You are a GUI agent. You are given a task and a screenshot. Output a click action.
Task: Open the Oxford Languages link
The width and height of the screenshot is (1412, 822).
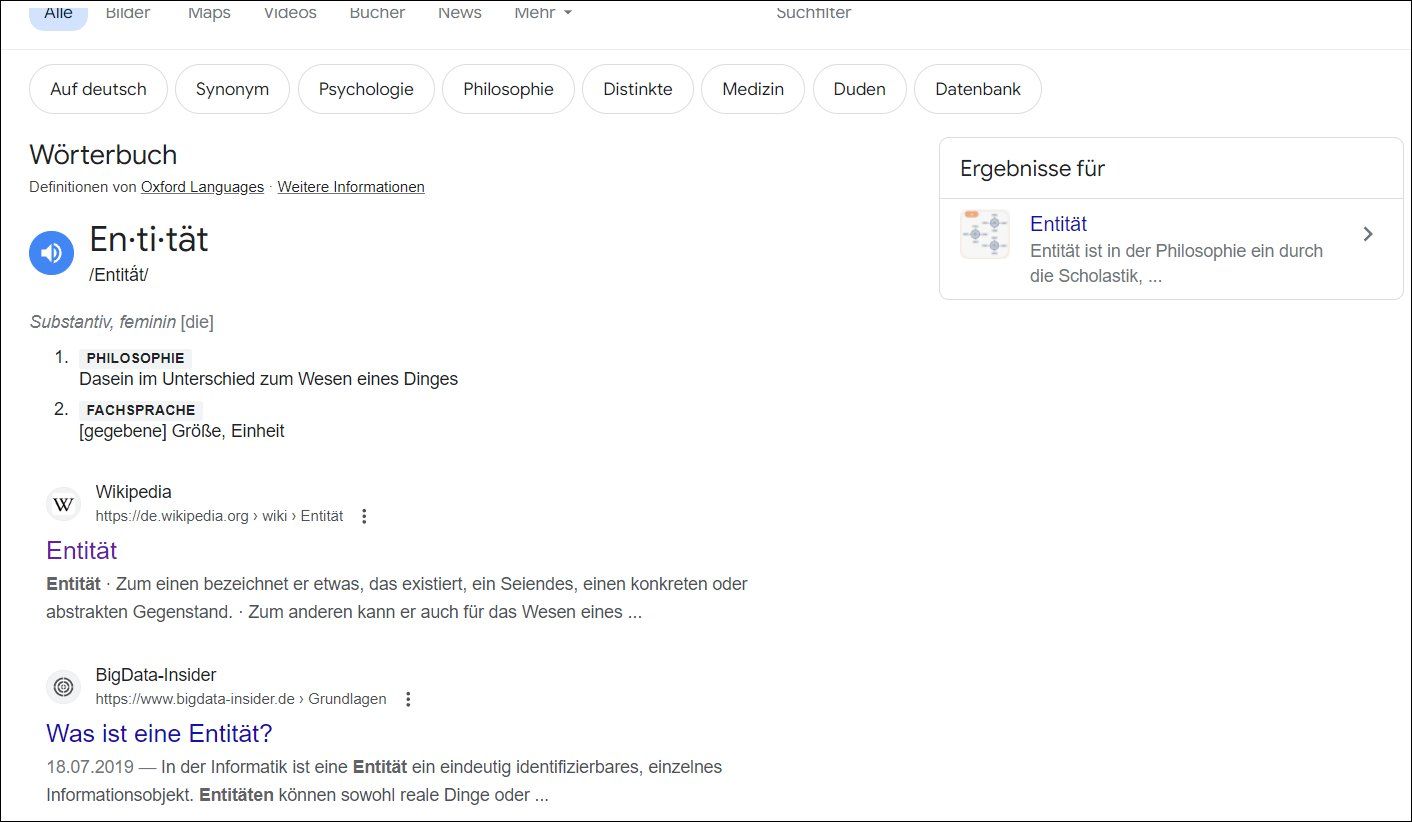click(202, 187)
